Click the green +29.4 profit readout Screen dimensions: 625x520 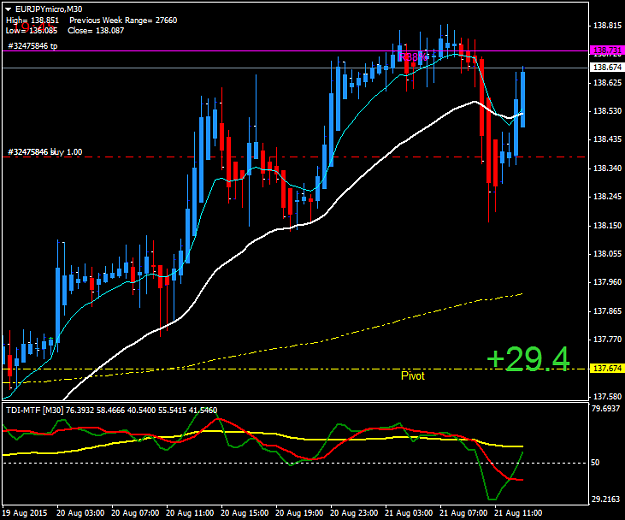pyautogui.click(x=528, y=359)
